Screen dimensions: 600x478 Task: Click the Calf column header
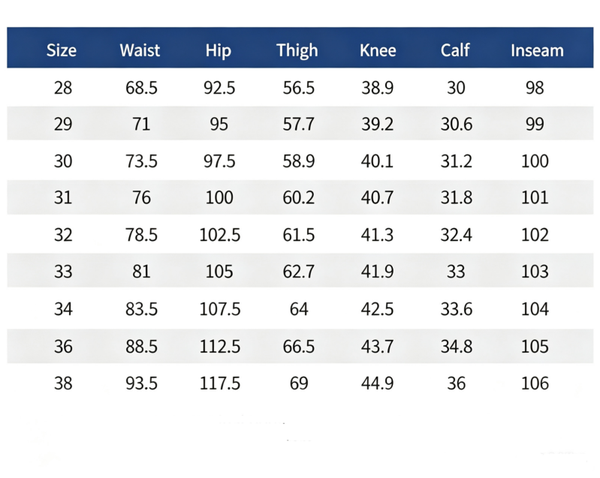pos(455,50)
